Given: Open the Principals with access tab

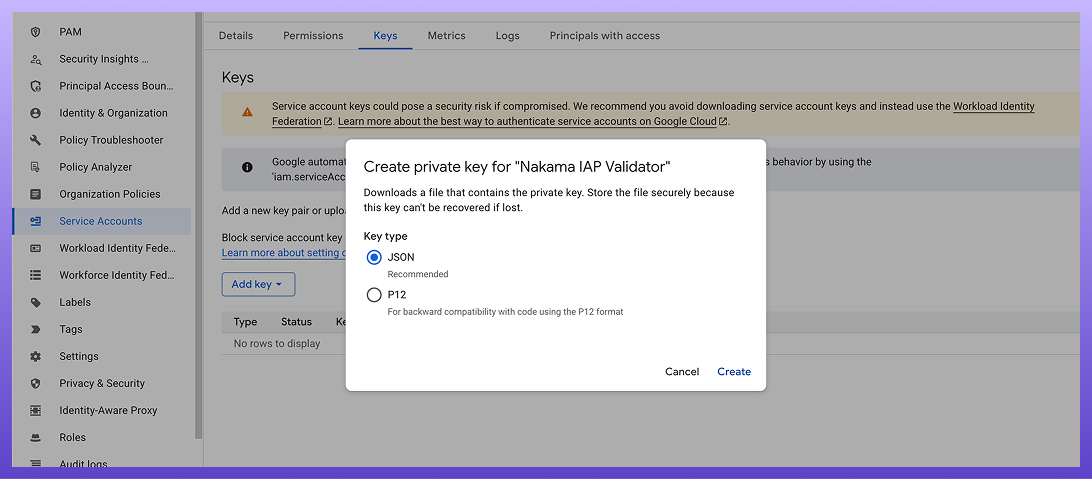Looking at the screenshot, I should pyautogui.click(x=604, y=36).
